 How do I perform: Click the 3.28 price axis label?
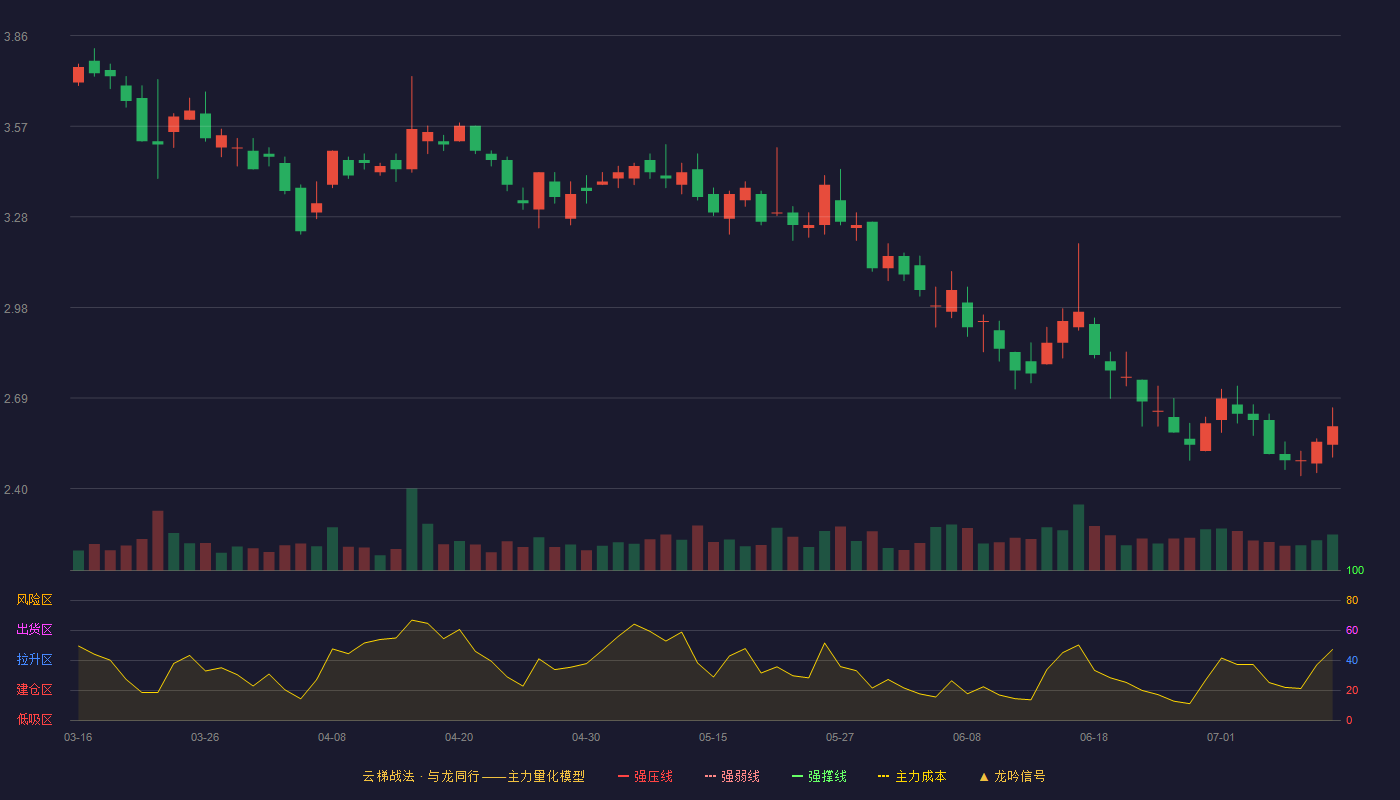coord(16,218)
